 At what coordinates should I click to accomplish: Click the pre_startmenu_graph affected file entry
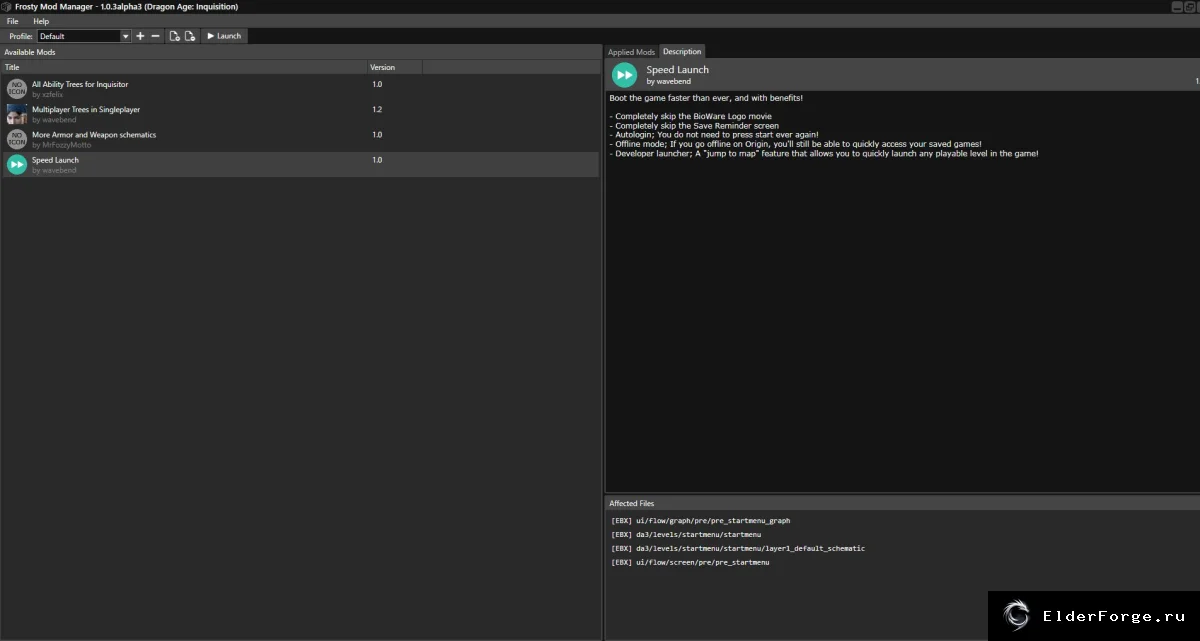700,521
